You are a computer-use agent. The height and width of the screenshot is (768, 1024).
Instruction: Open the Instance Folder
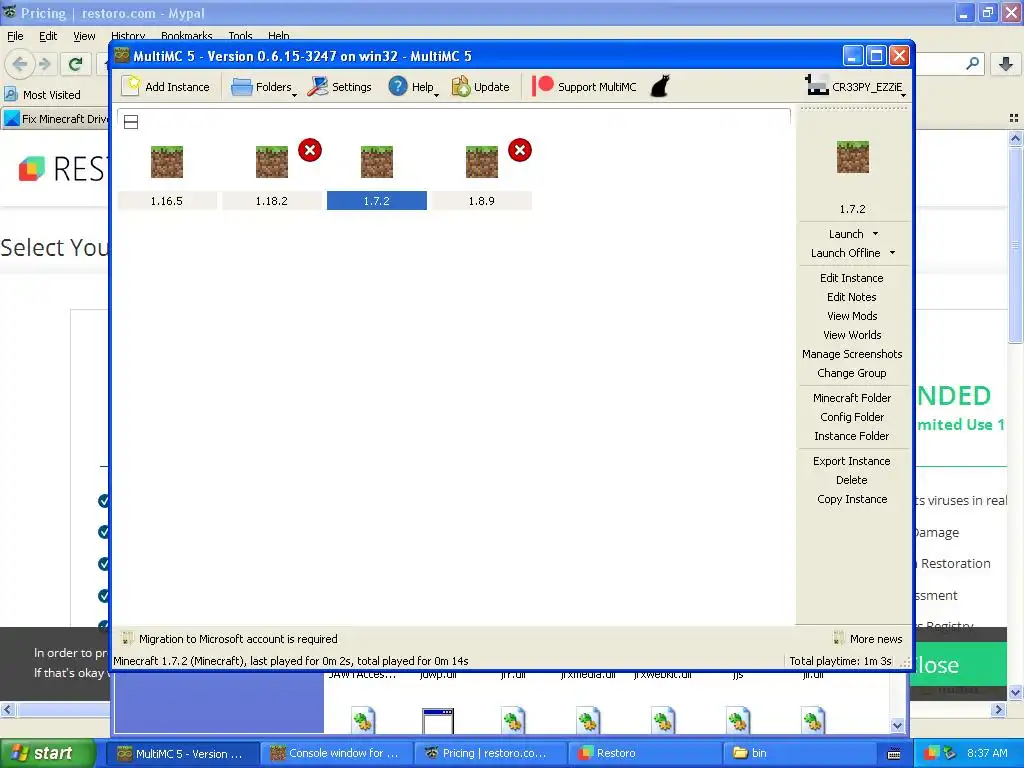(852, 435)
